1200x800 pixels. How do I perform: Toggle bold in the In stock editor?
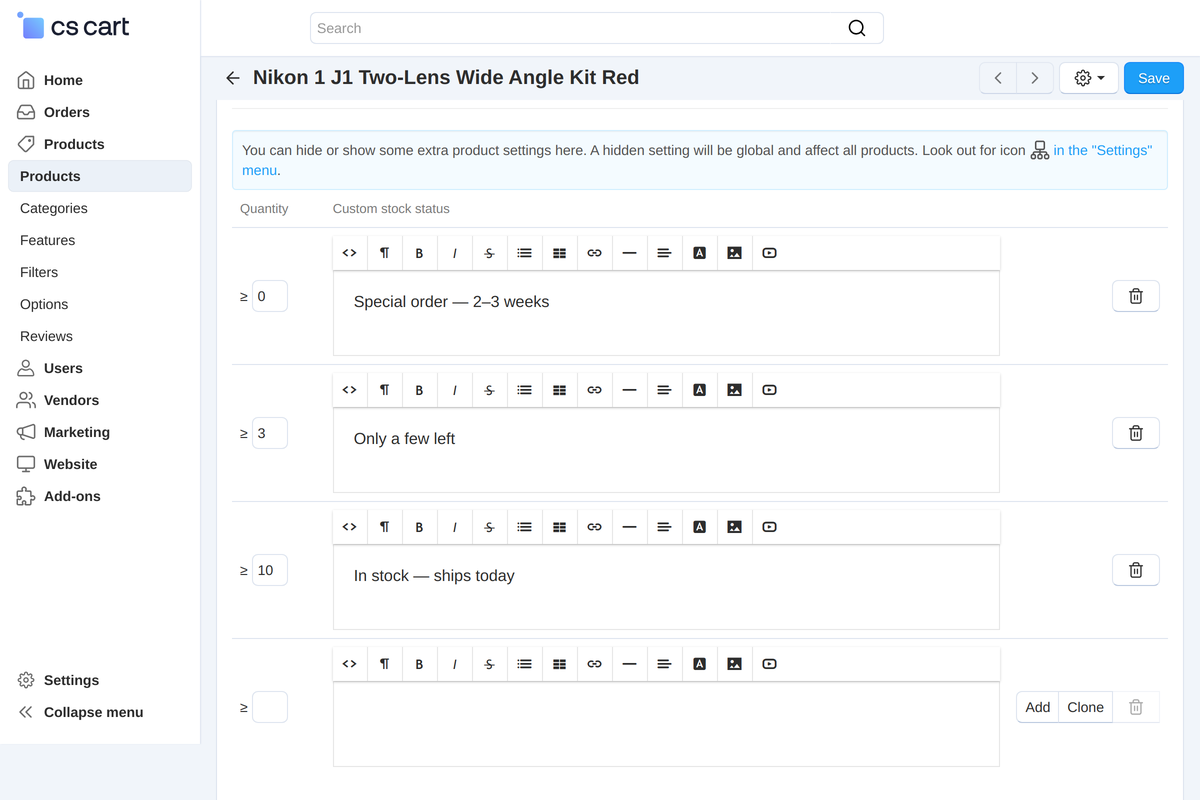click(419, 527)
